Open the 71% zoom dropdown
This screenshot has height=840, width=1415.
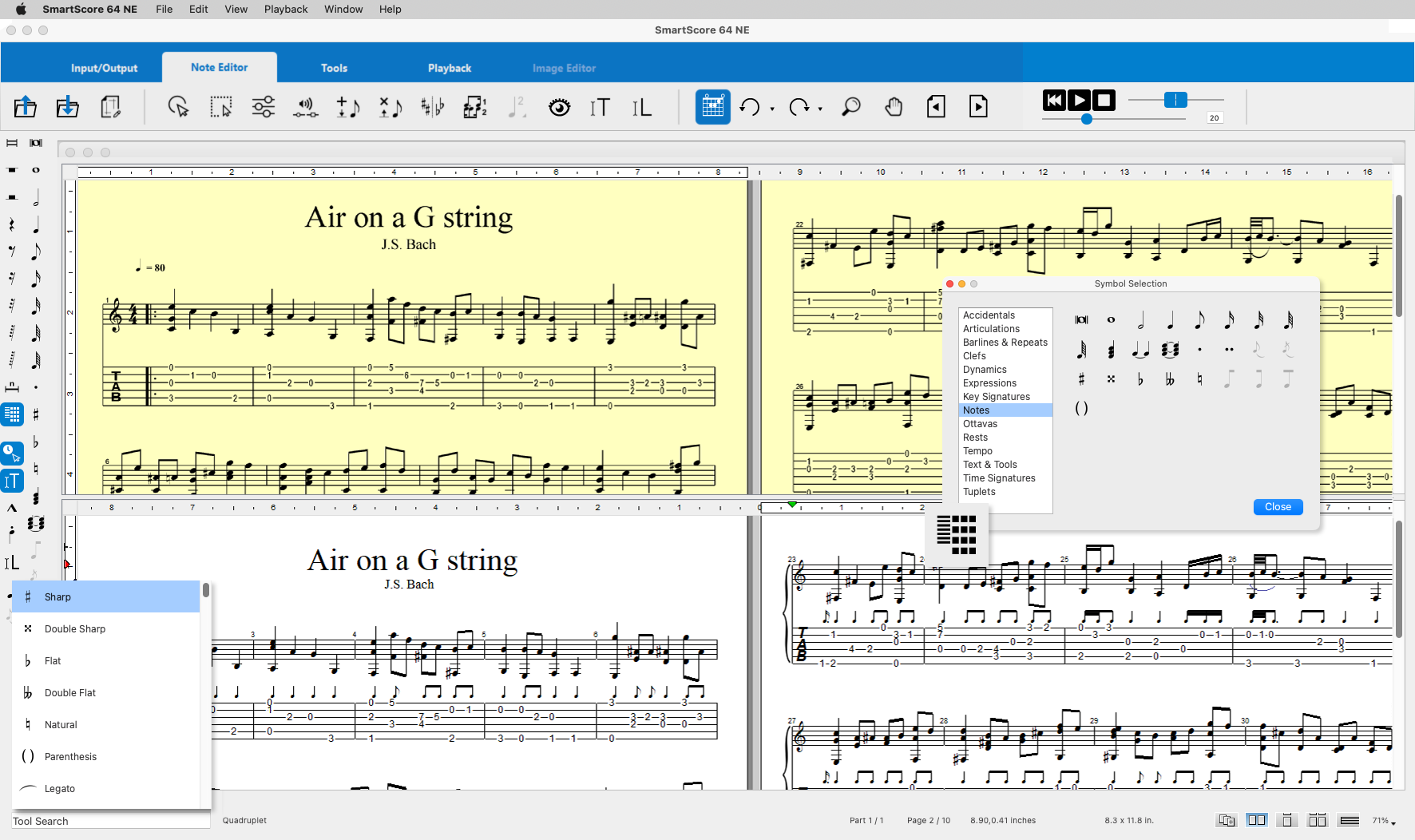(1384, 821)
